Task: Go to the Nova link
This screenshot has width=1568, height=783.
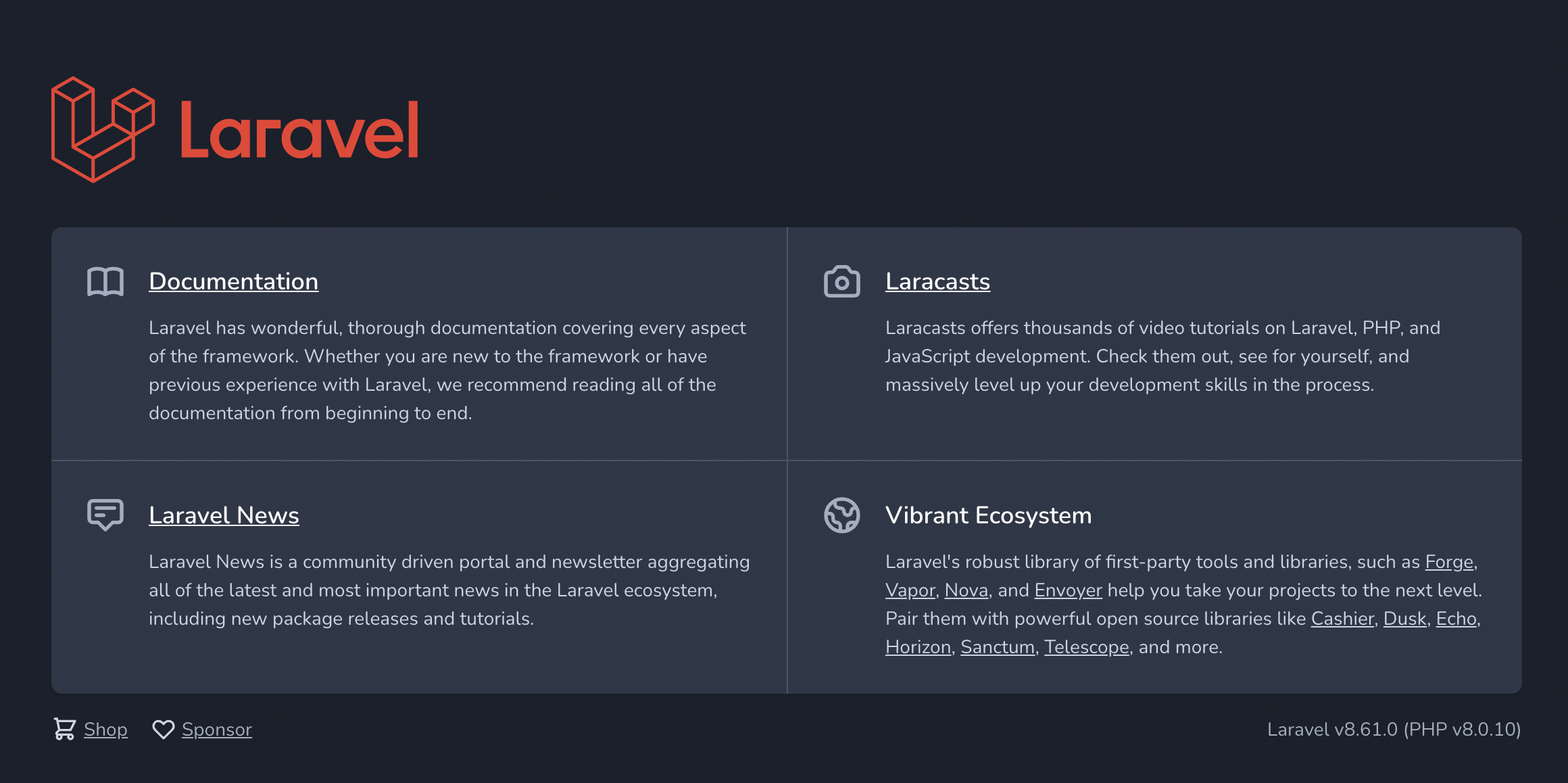Action: (x=966, y=590)
